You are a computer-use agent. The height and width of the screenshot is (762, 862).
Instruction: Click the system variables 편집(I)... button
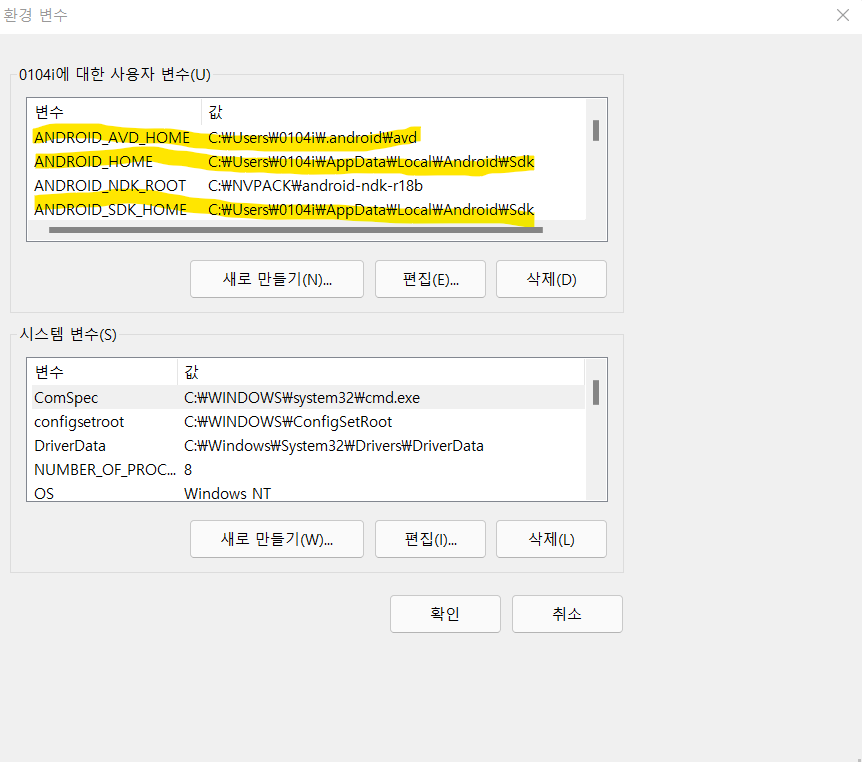click(430, 539)
